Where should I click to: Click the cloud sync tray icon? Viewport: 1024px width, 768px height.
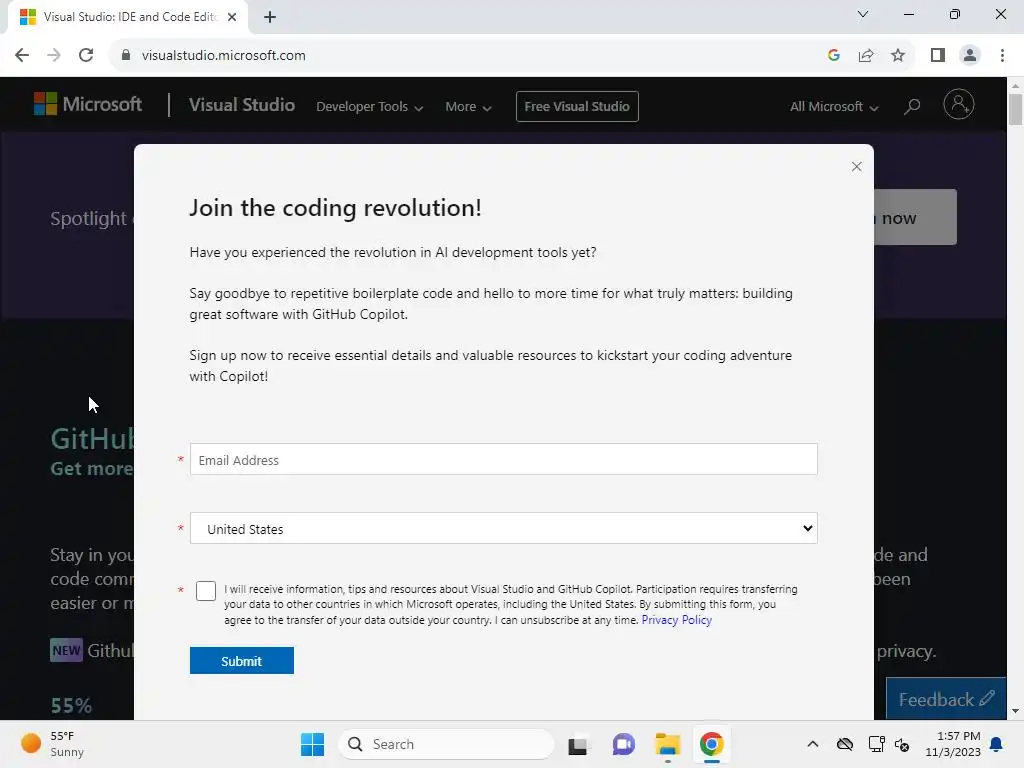coord(844,744)
